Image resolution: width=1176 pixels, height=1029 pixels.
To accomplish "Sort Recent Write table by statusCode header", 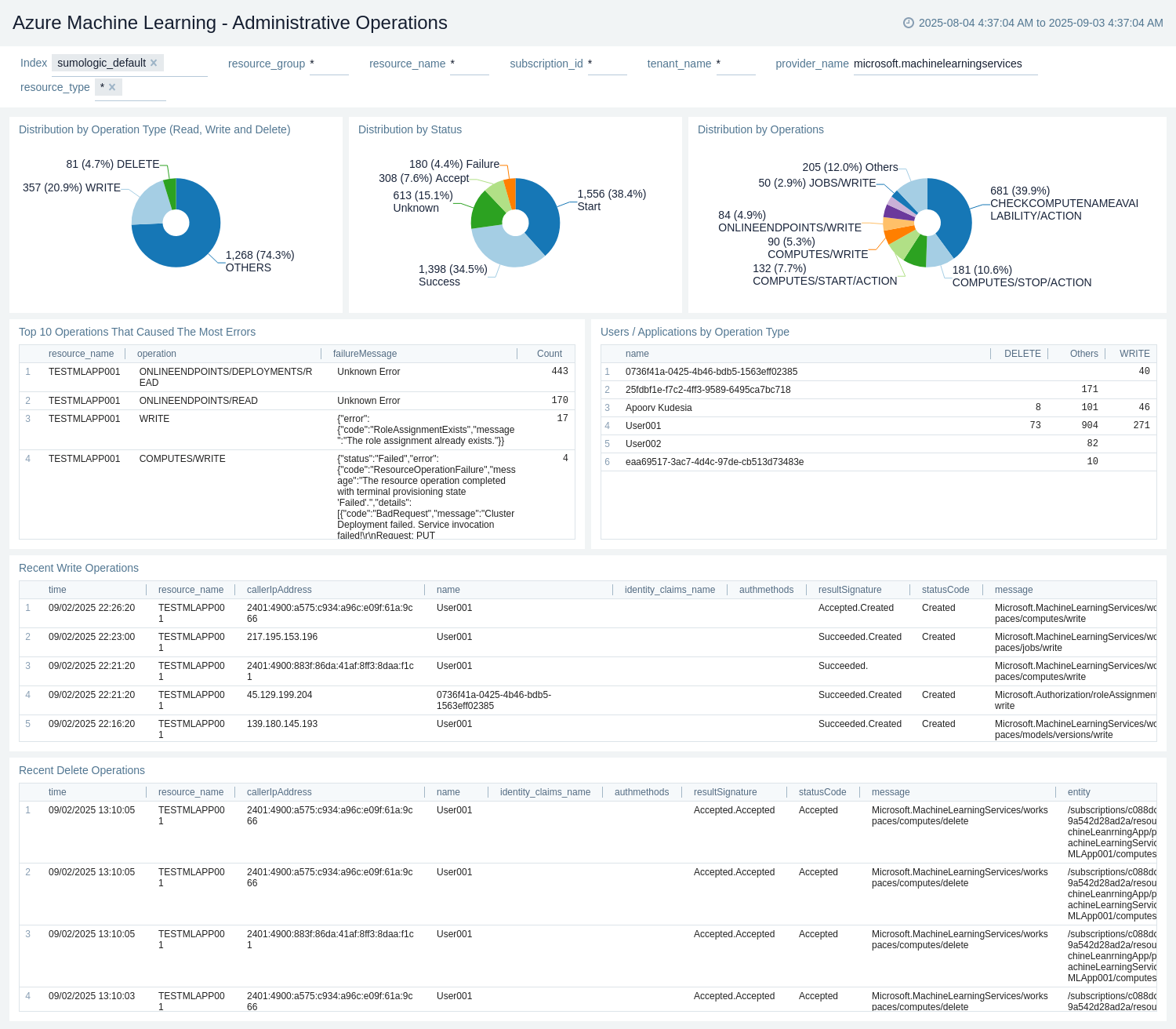I will click(x=946, y=590).
